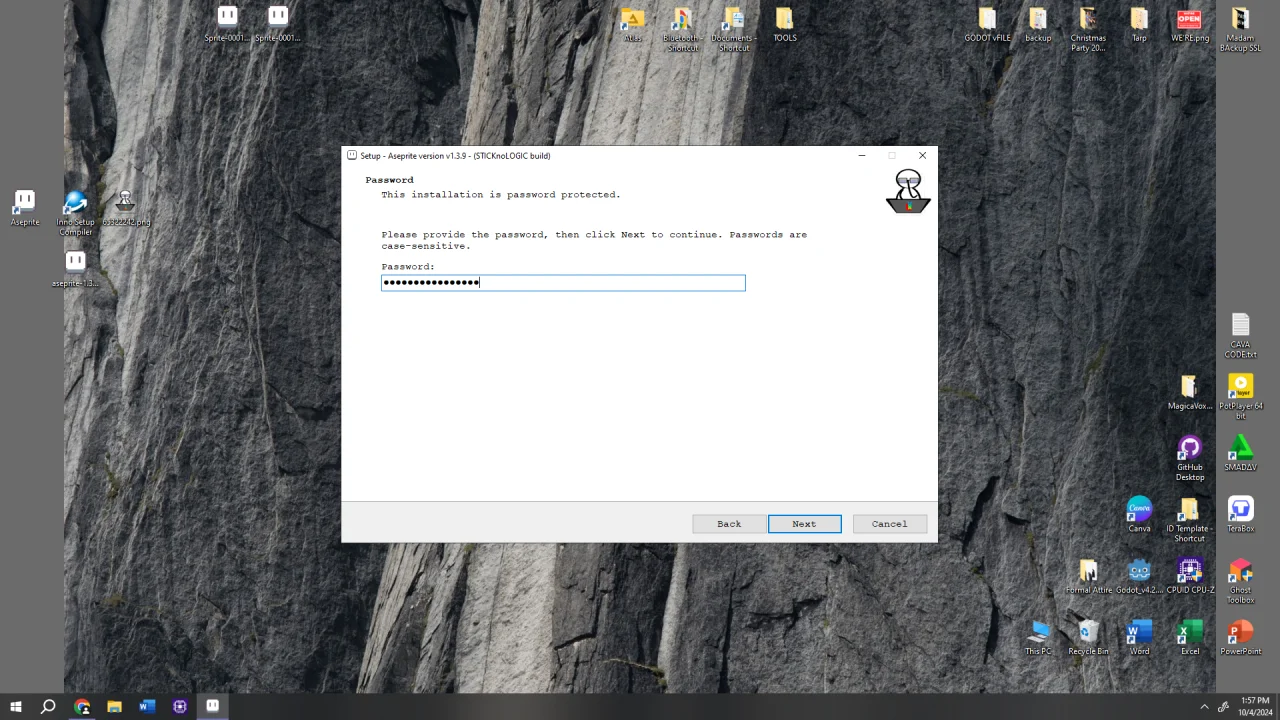This screenshot has width=1280, height=720.
Task: Select the Aseprite desktop shortcut
Action: [25, 208]
